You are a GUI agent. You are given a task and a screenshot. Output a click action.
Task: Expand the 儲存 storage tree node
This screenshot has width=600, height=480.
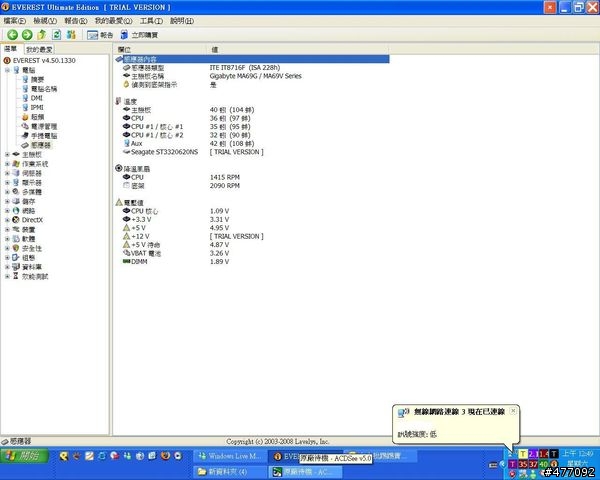point(7,201)
